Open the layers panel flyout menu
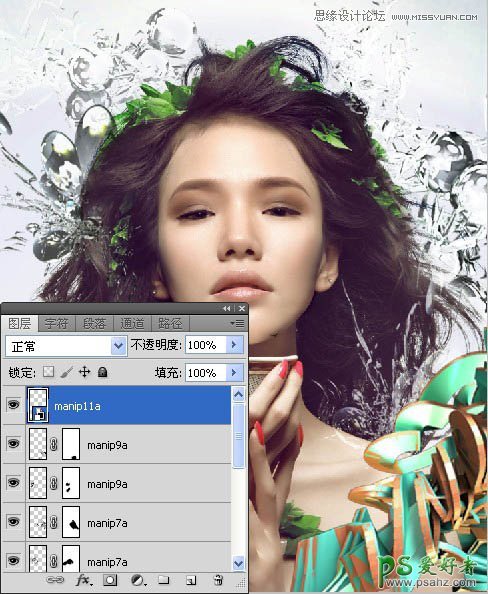The height and width of the screenshot is (594, 488). (238, 324)
